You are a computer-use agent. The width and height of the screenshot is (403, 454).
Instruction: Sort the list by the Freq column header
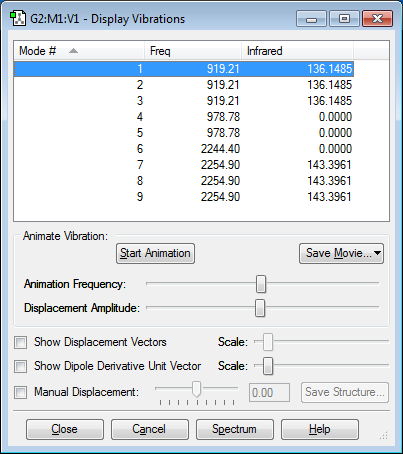[x=193, y=51]
